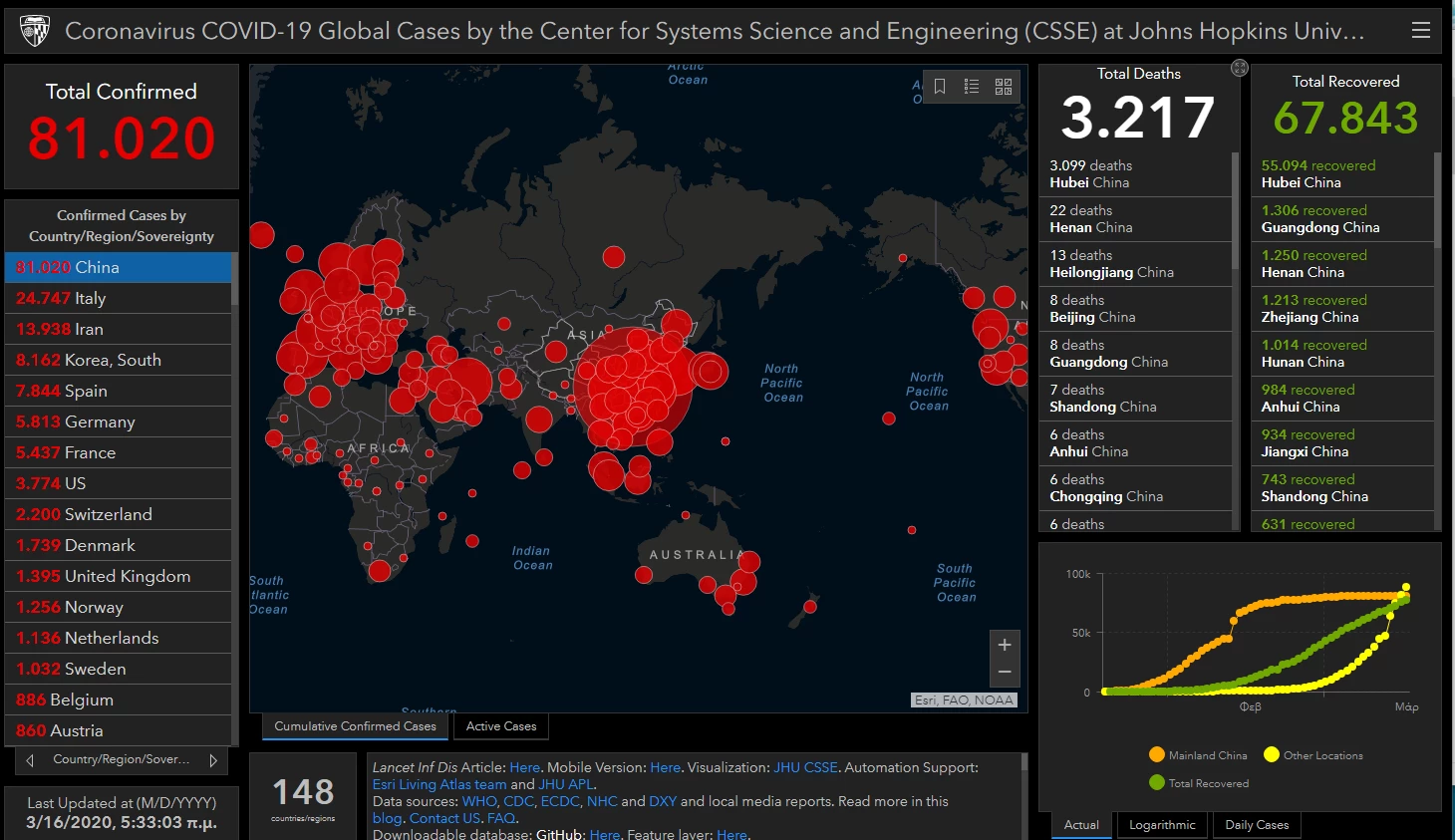
Task: Zoom out on the map
Action: point(1005,673)
